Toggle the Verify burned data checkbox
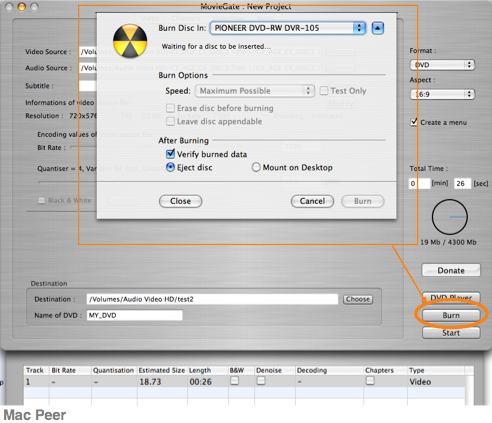The image size is (492, 423). click(x=170, y=154)
